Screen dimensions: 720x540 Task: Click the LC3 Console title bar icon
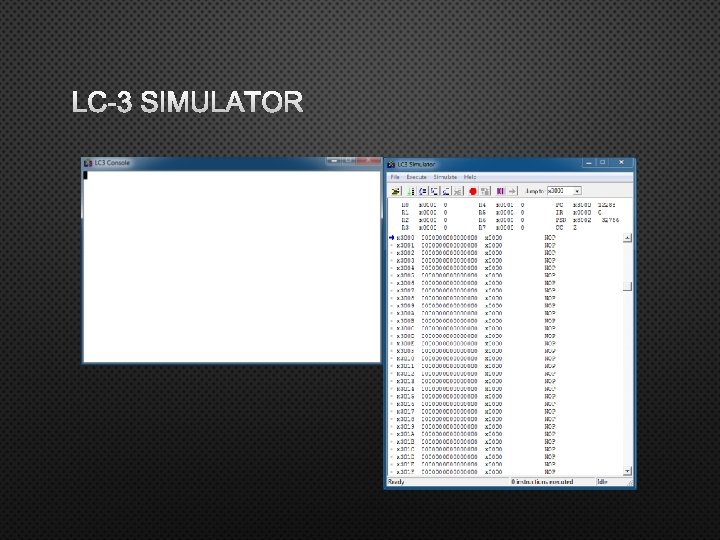[x=88, y=163]
